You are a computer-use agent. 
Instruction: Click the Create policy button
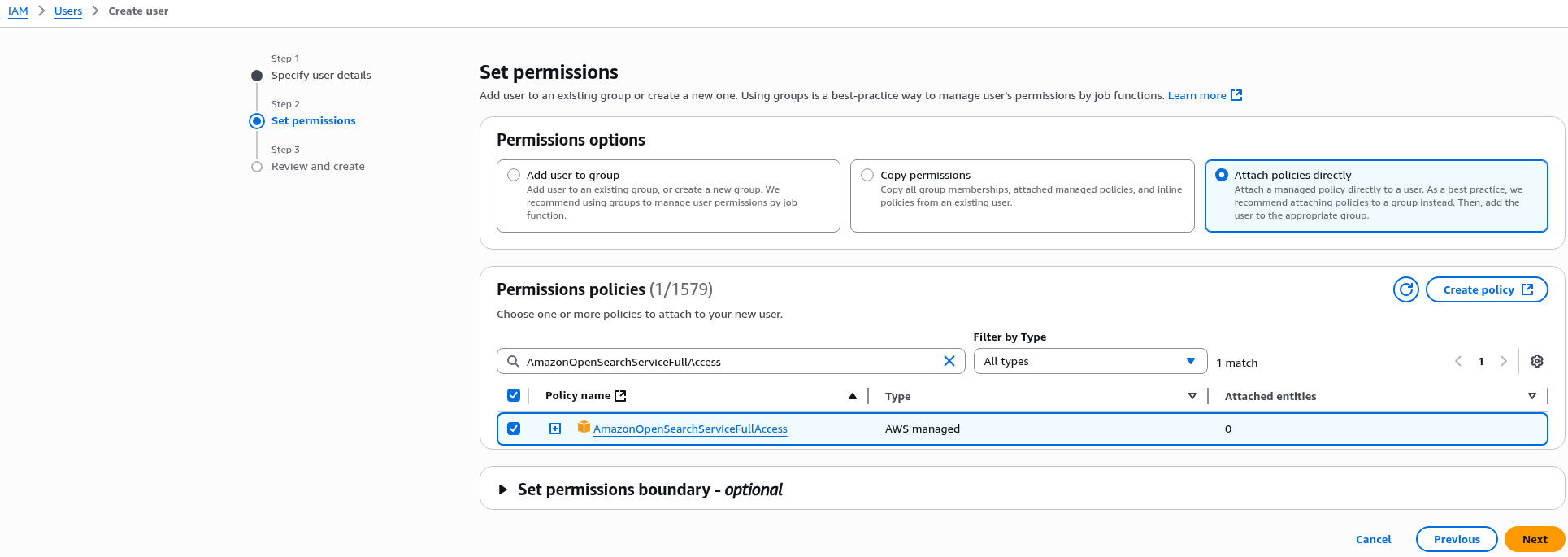pyautogui.click(x=1487, y=289)
